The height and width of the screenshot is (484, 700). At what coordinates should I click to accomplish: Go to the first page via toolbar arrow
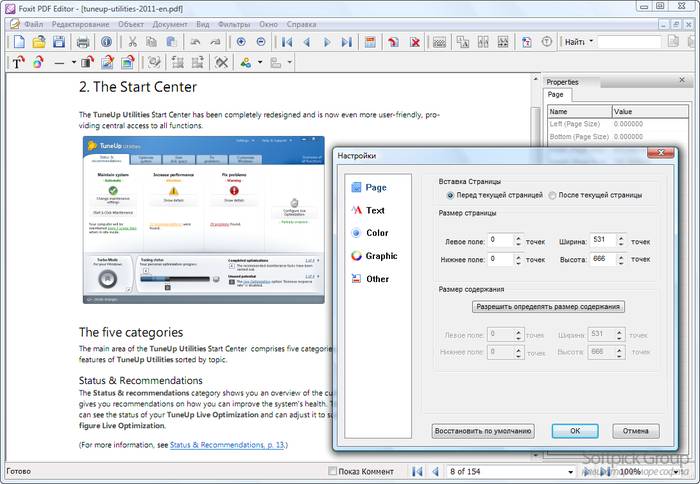[x=287, y=42]
